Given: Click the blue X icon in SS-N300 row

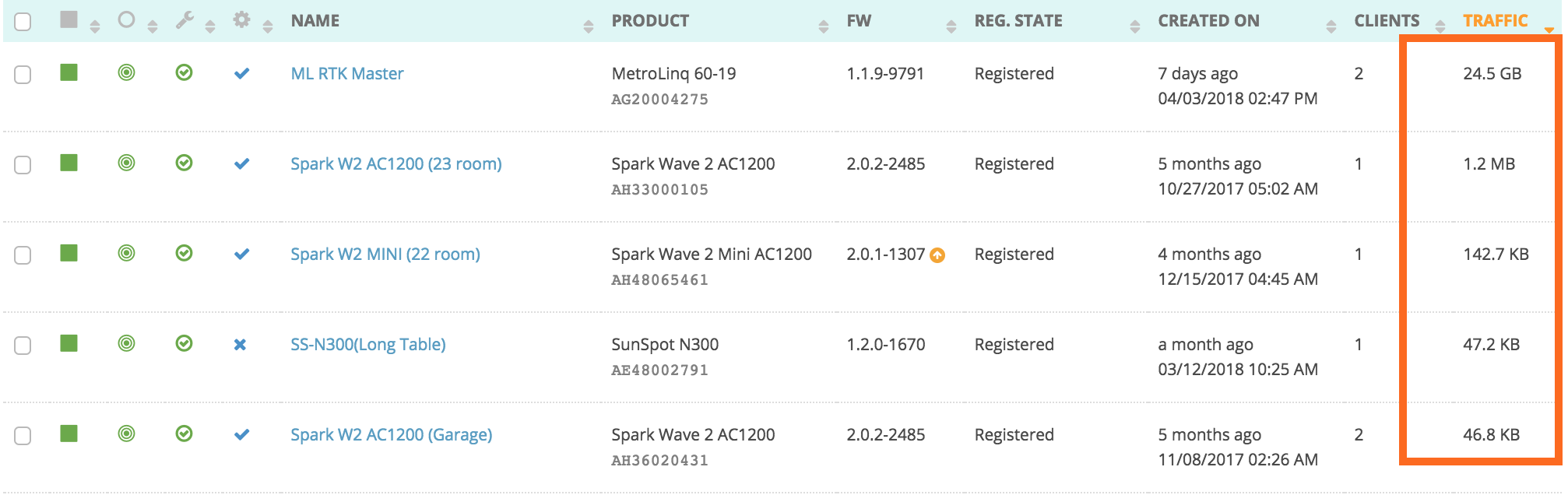Looking at the screenshot, I should click(x=241, y=344).
